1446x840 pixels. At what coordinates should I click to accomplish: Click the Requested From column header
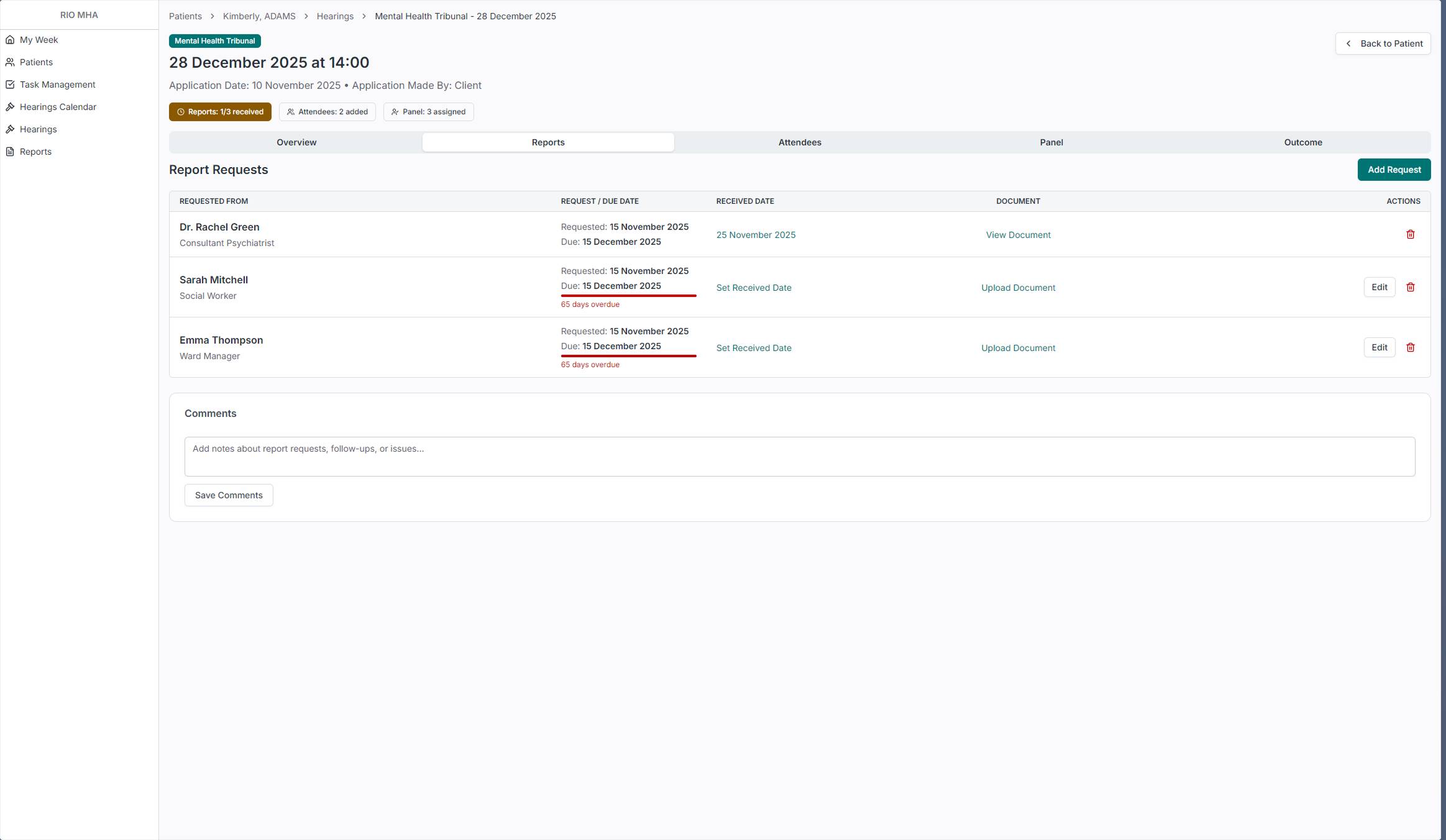214,201
